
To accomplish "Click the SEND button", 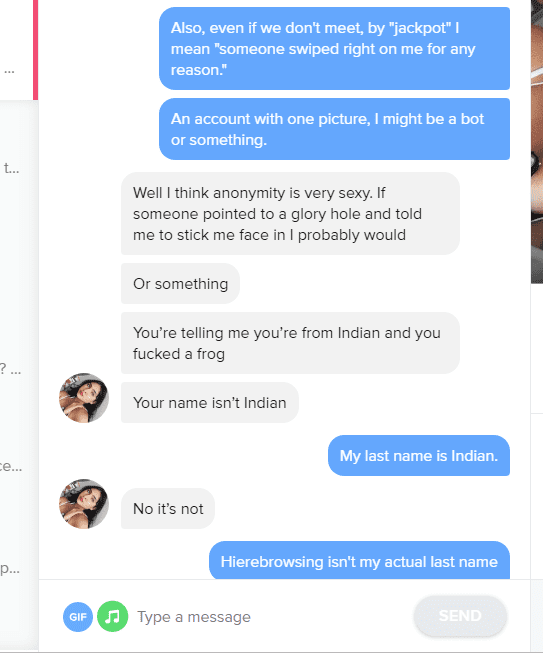I will 460,616.
